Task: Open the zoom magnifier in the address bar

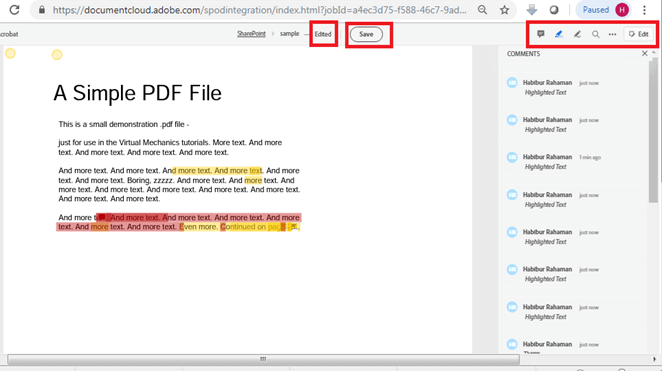Action: point(482,10)
